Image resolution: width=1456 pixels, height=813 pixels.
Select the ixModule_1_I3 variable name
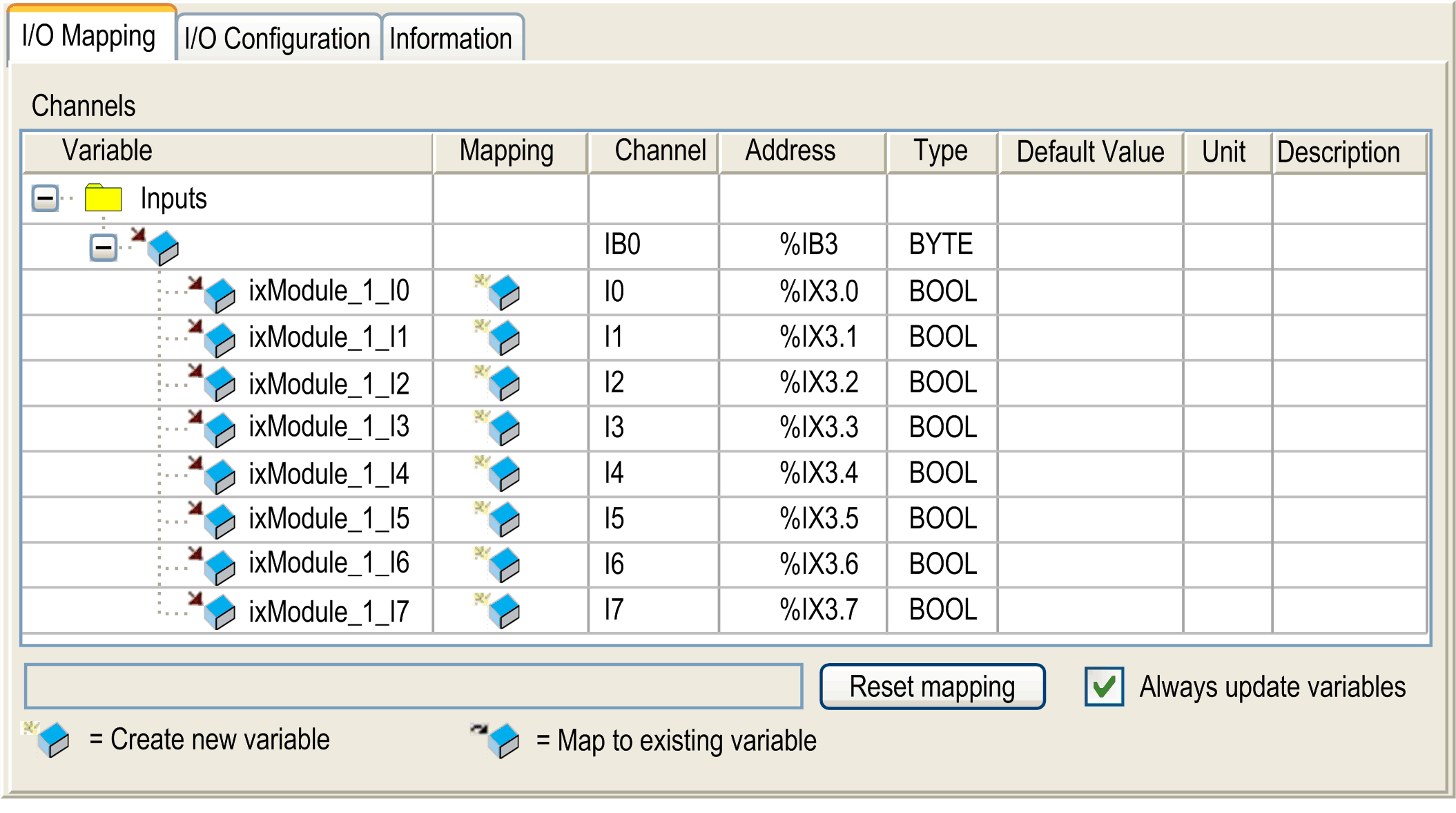coord(329,427)
